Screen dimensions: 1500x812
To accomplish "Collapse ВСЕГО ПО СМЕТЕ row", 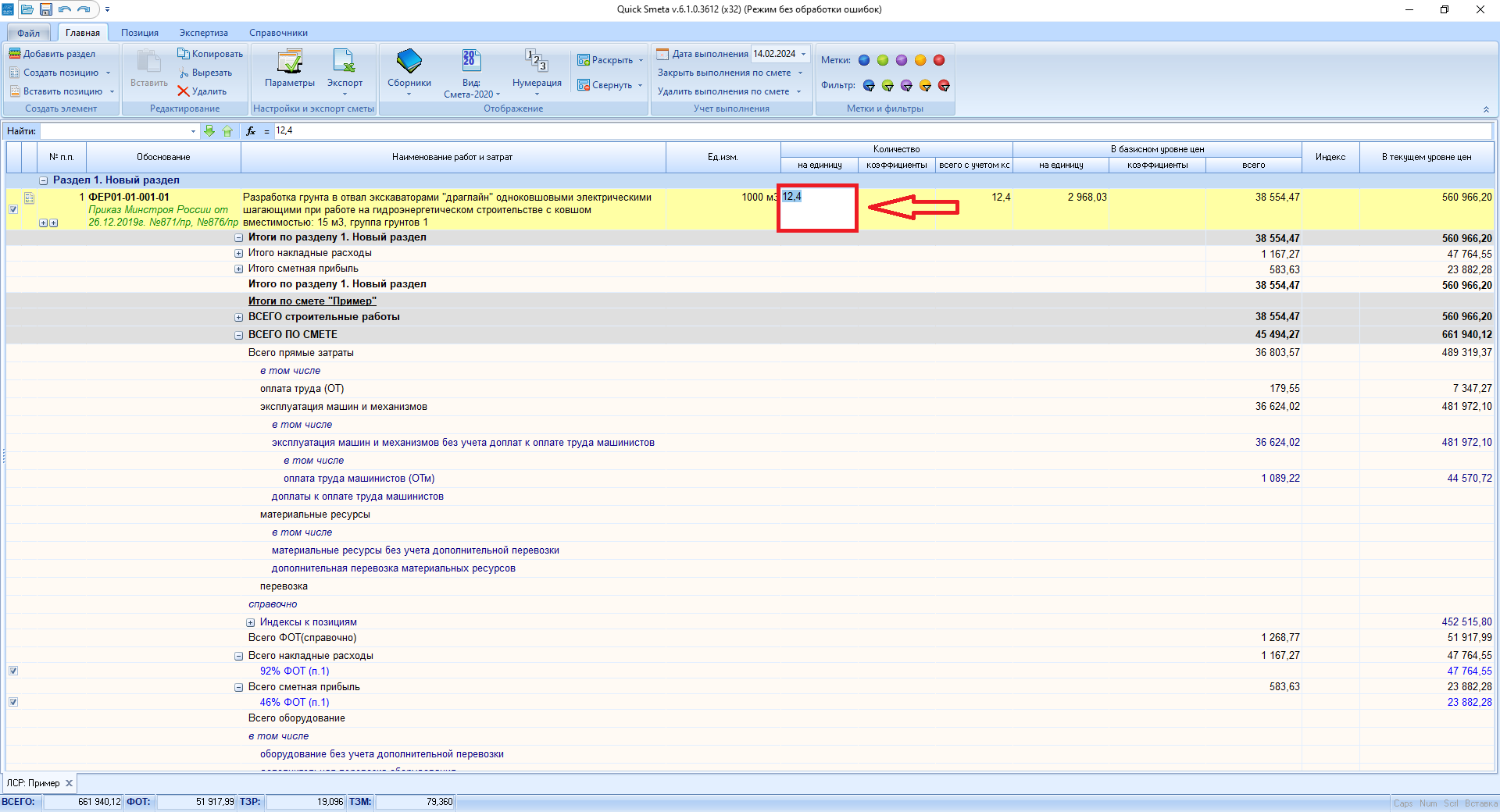I will (x=239, y=335).
